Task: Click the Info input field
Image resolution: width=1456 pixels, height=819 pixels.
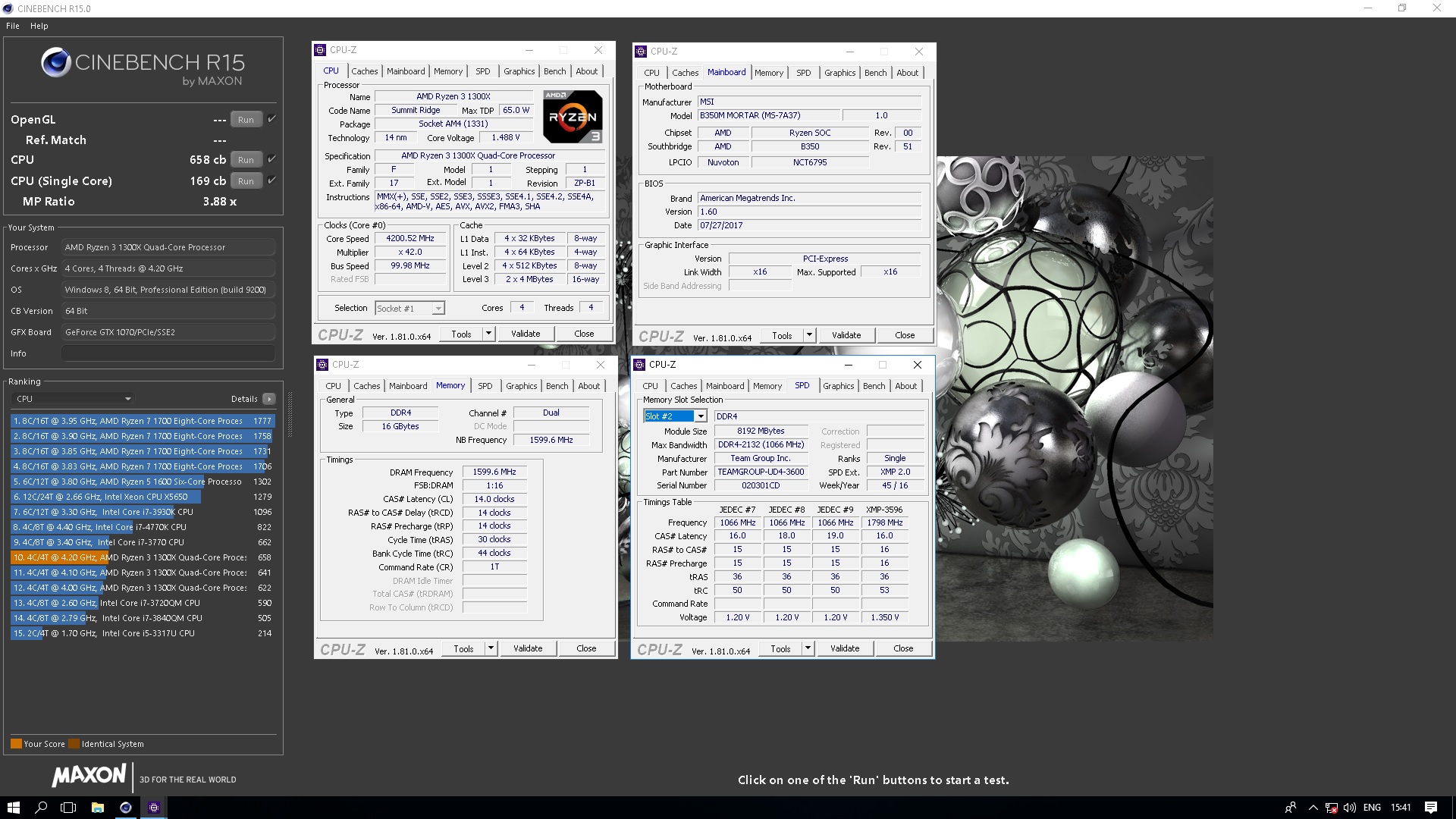Action: point(168,353)
